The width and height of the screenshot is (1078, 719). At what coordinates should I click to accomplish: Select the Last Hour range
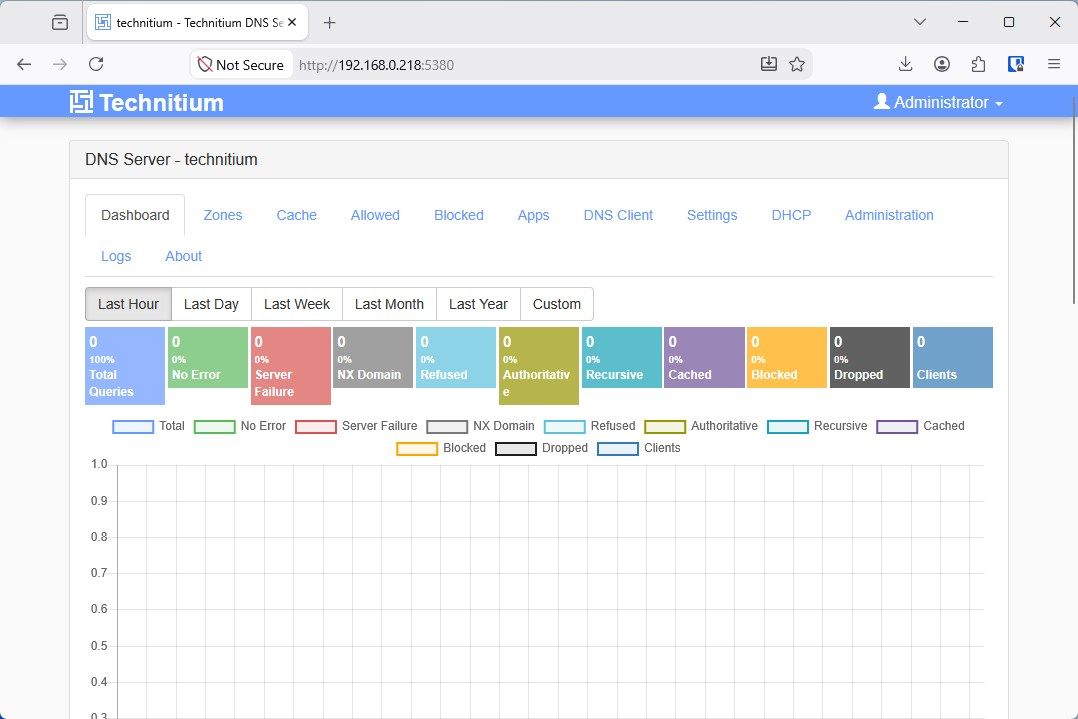pos(129,304)
